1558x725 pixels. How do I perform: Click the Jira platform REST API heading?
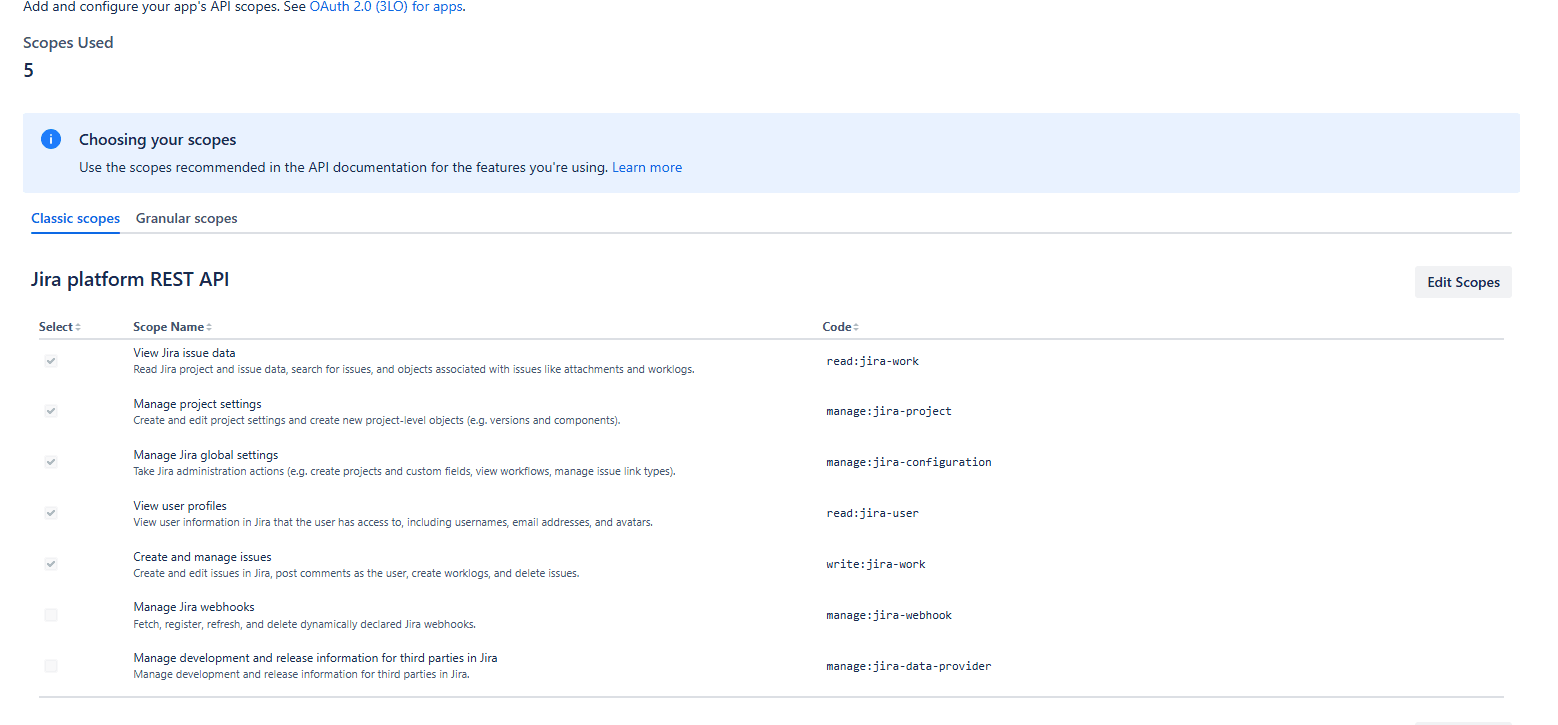click(130, 279)
